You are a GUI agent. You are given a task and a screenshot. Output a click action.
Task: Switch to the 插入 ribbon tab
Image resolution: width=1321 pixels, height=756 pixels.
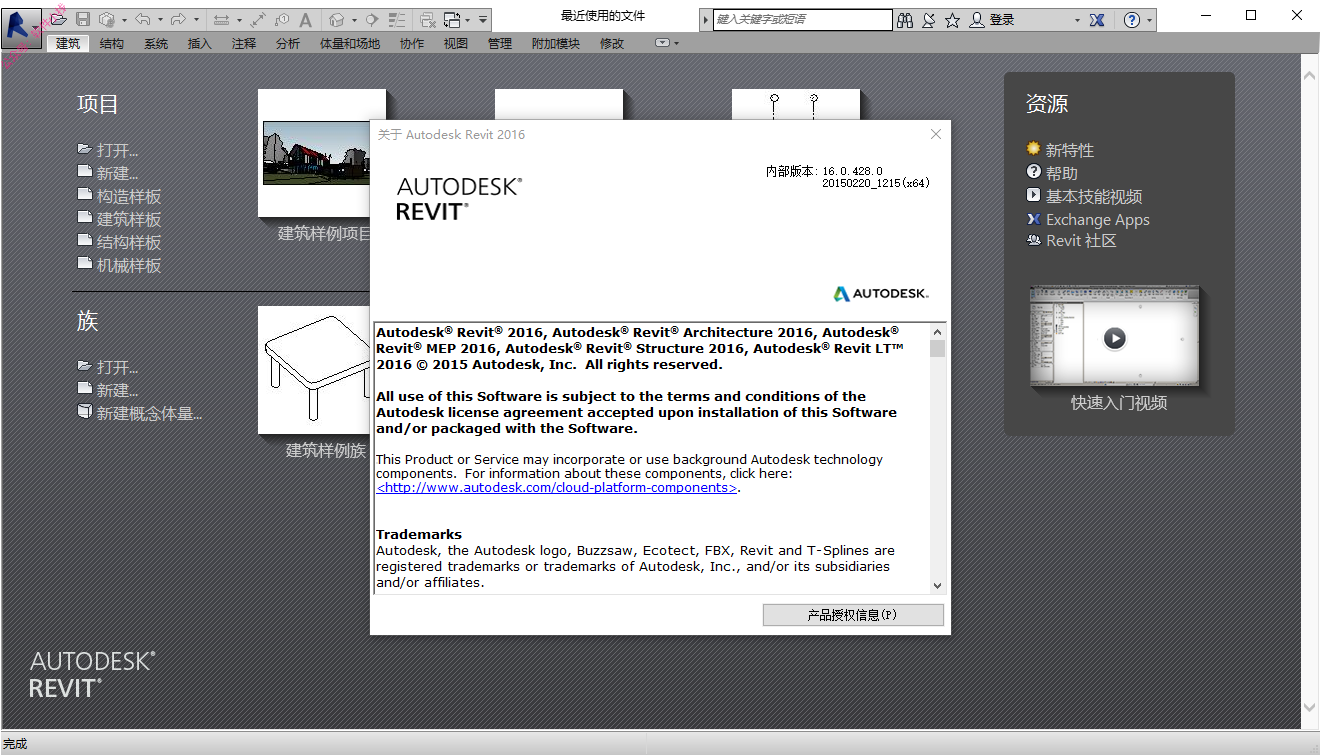200,43
